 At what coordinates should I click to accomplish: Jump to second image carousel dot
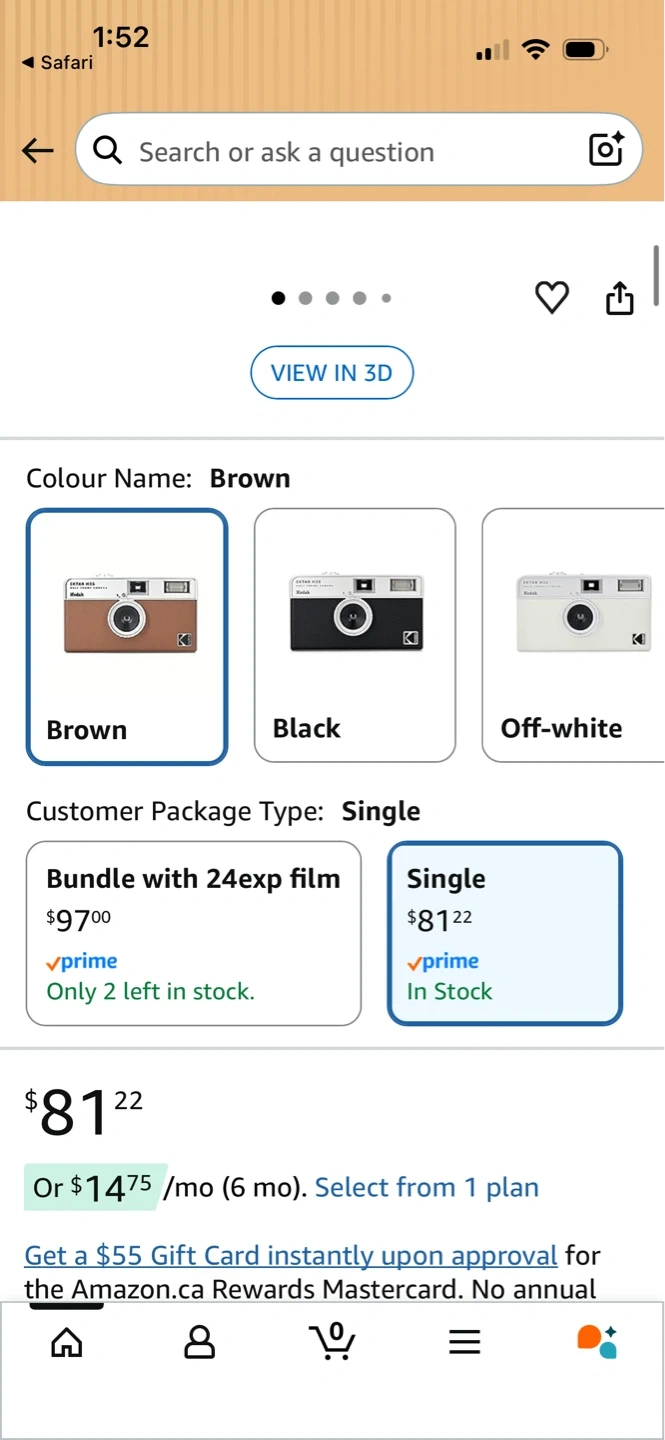(305, 297)
